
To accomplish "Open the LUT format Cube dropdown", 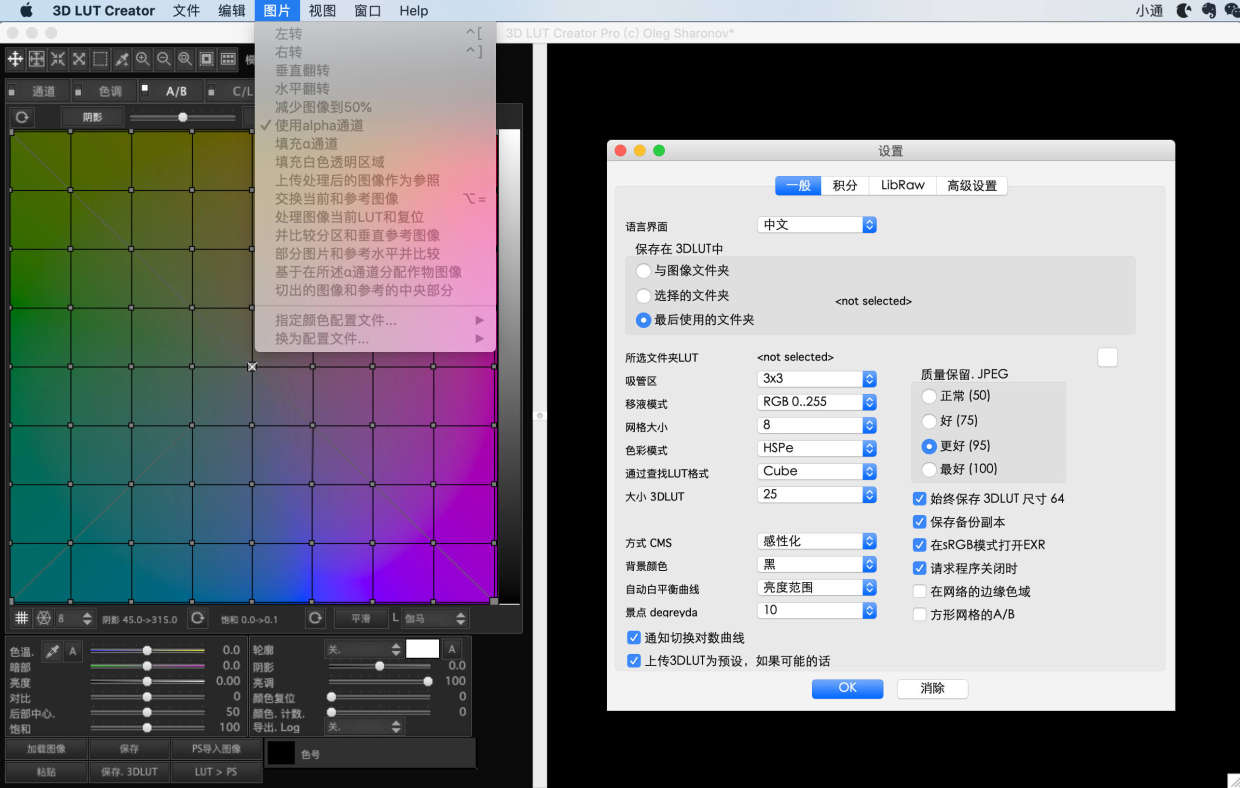I will pos(817,471).
